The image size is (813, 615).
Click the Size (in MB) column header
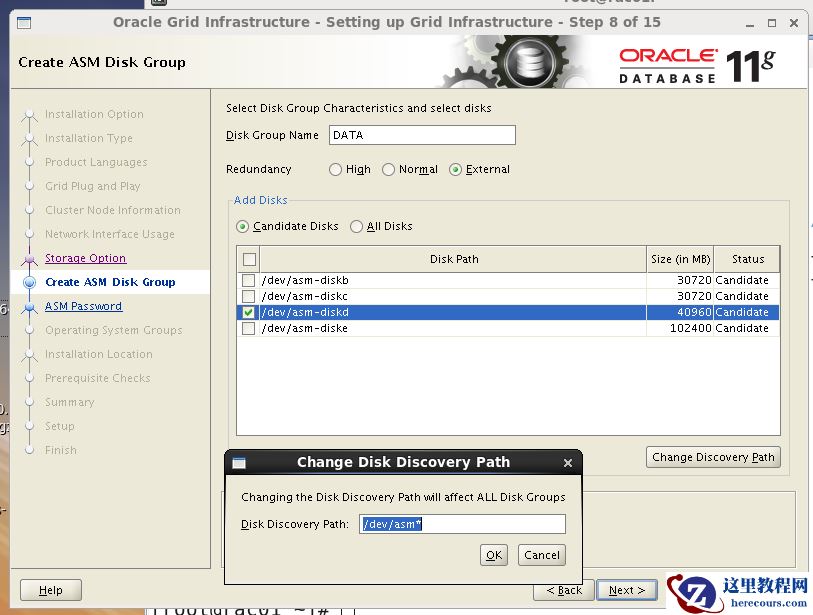(680, 259)
